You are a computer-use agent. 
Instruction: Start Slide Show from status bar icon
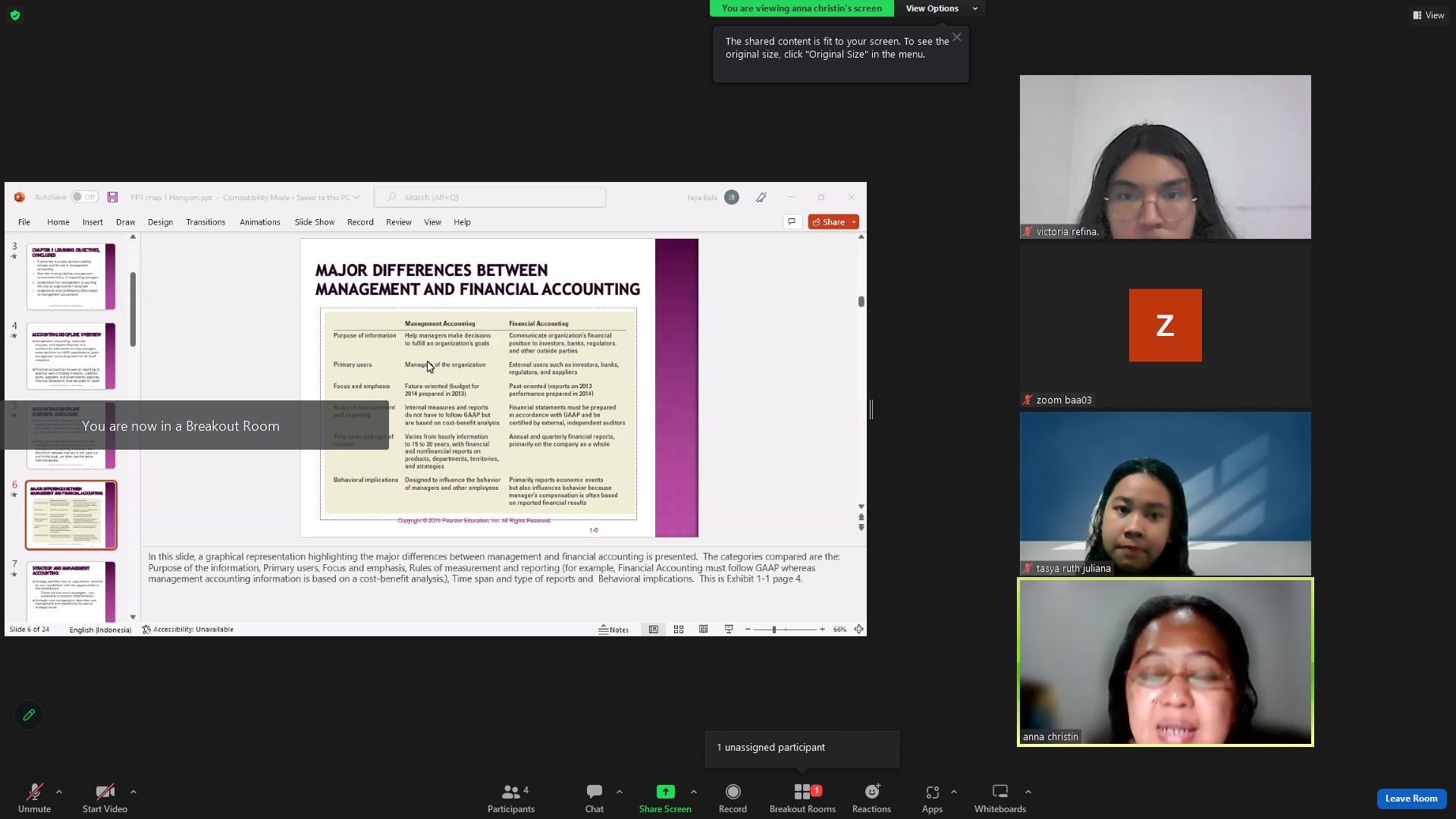point(729,629)
